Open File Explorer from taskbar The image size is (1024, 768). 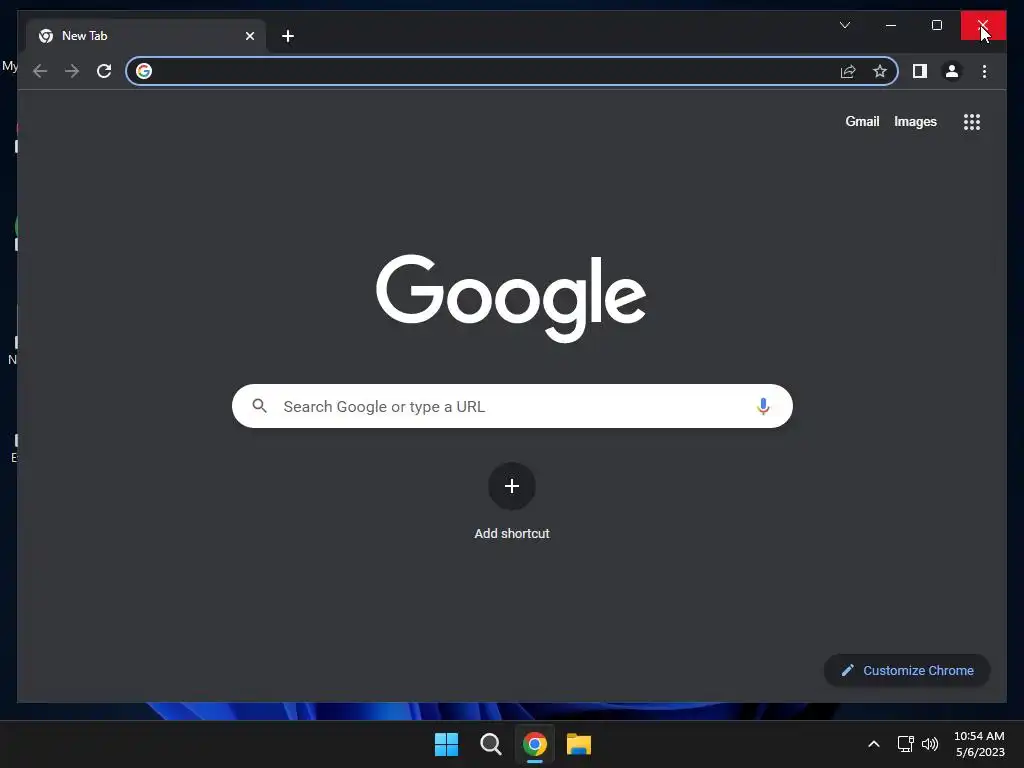[579, 744]
